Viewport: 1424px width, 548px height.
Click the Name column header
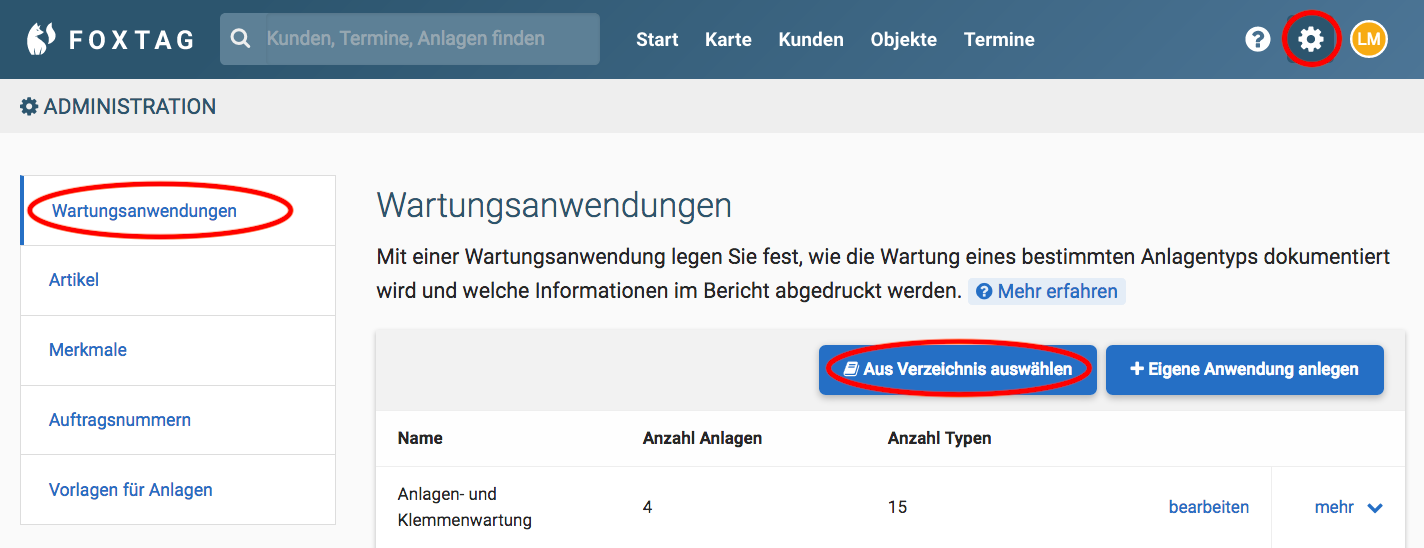coord(420,438)
